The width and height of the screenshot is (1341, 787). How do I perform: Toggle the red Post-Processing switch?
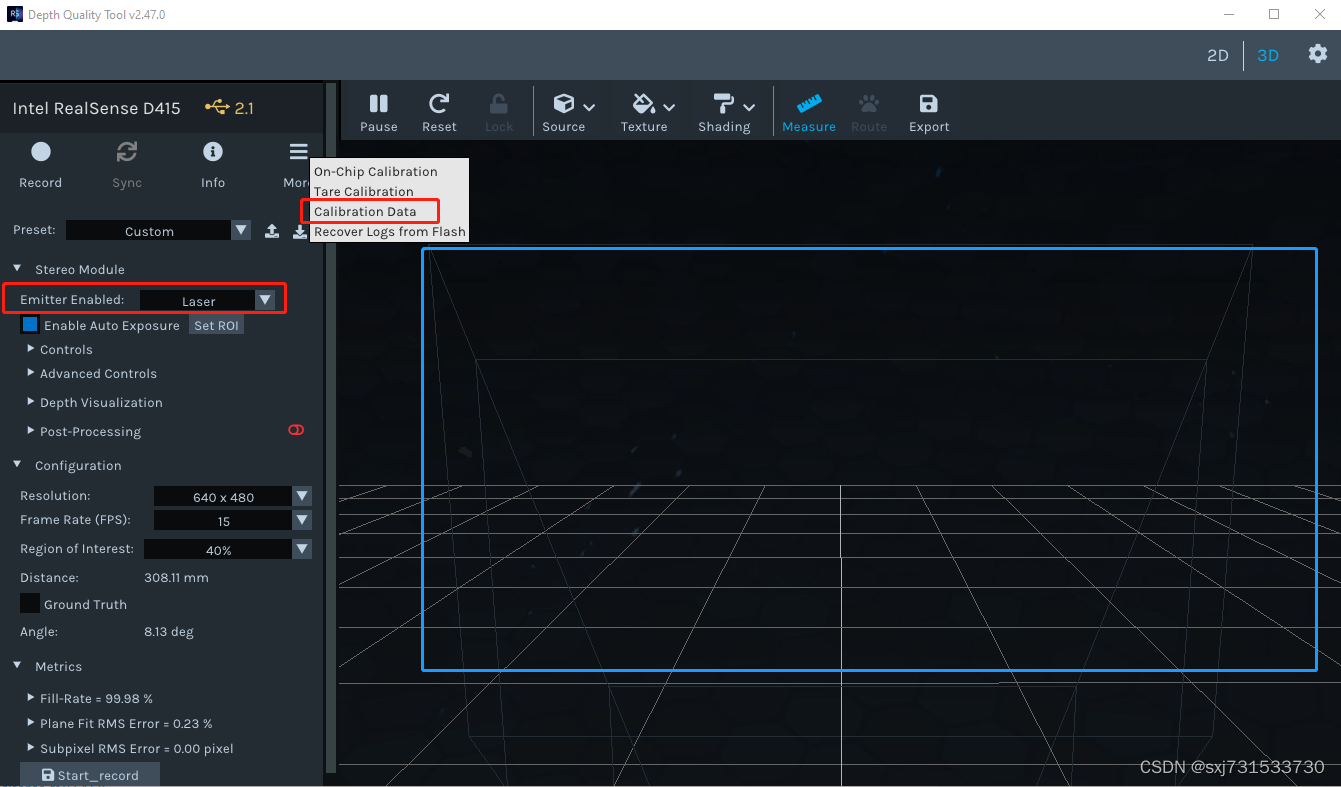pos(296,430)
